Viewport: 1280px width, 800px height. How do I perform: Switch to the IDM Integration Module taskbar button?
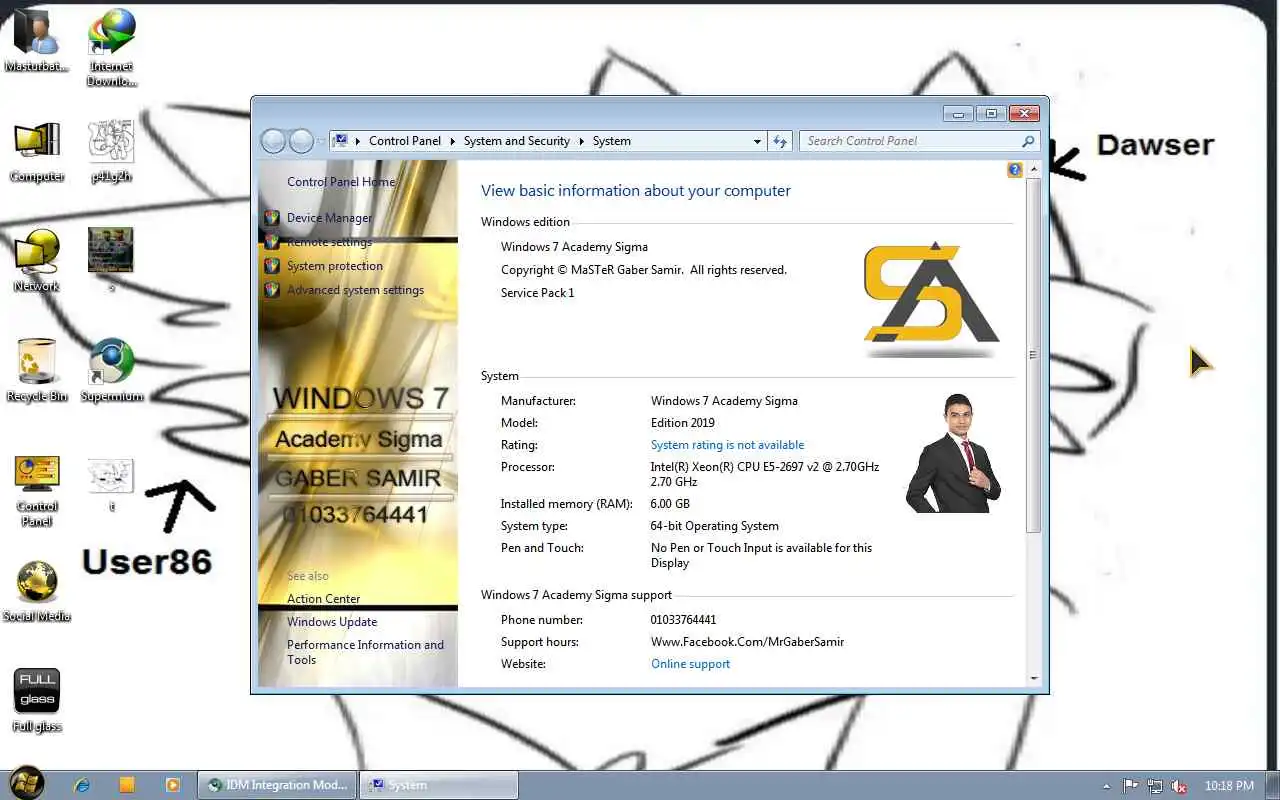pos(277,785)
